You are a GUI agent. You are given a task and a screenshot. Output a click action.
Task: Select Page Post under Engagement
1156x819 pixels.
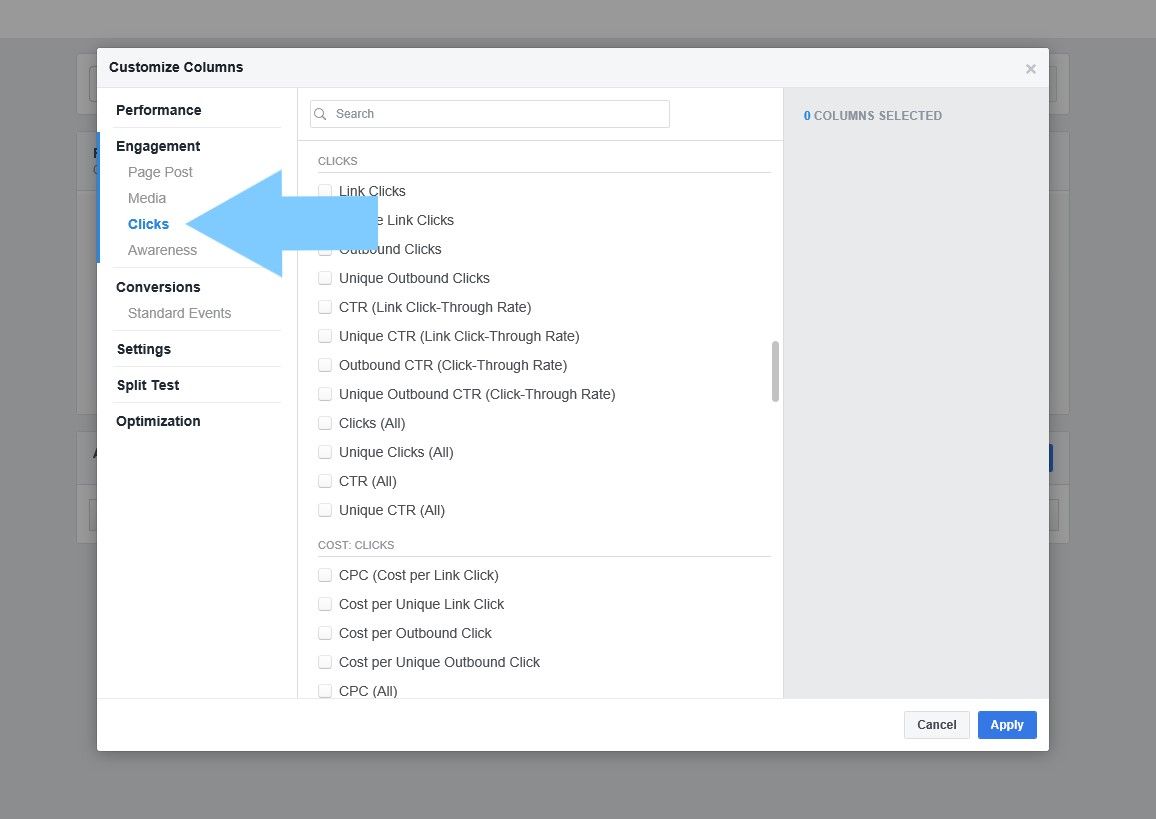tap(160, 172)
